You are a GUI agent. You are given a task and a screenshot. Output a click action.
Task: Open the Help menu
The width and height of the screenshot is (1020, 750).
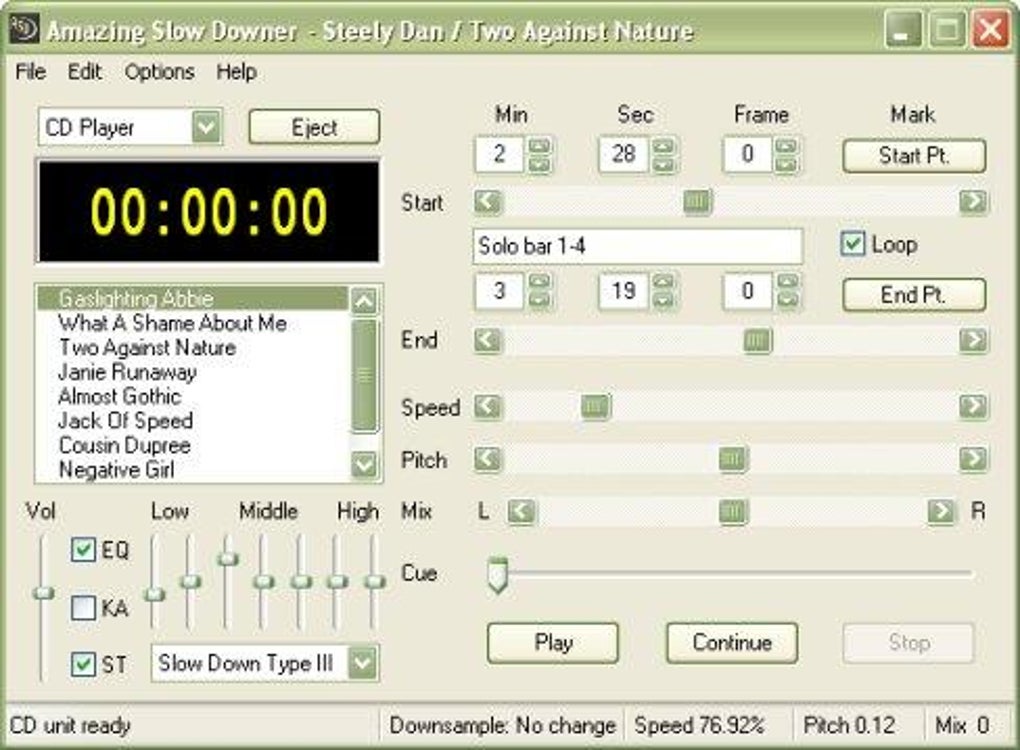click(x=236, y=72)
